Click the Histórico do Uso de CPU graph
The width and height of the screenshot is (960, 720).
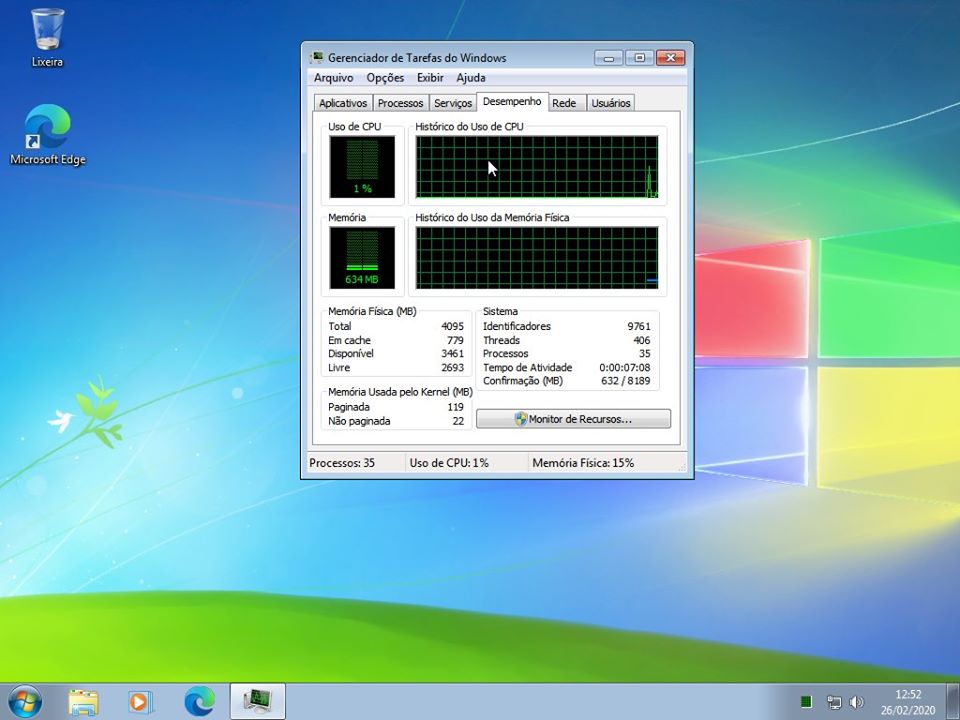(x=537, y=167)
